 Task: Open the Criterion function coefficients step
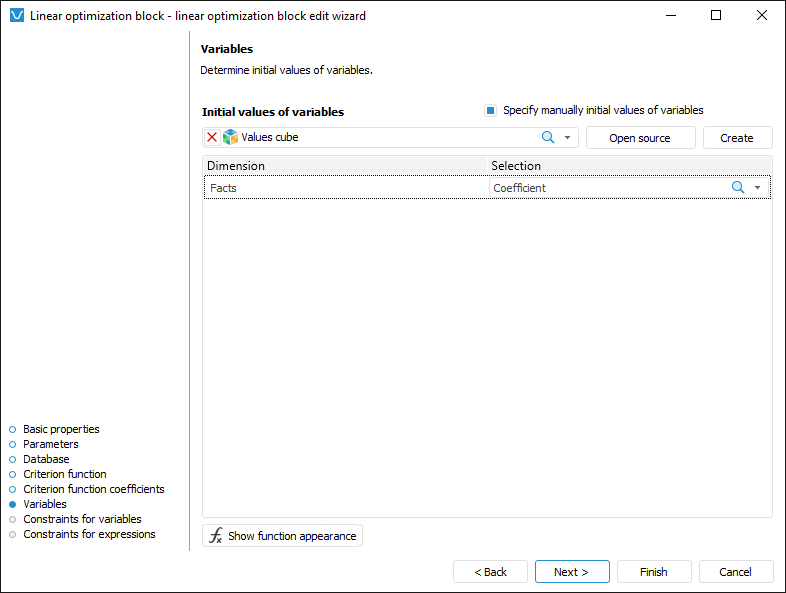(x=93, y=489)
